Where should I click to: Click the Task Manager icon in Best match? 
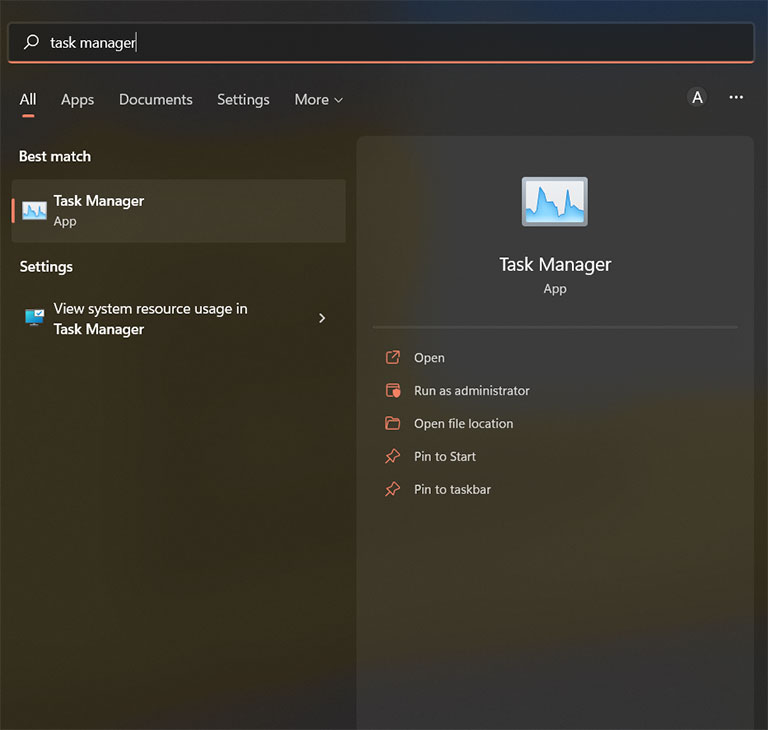pyautogui.click(x=34, y=211)
